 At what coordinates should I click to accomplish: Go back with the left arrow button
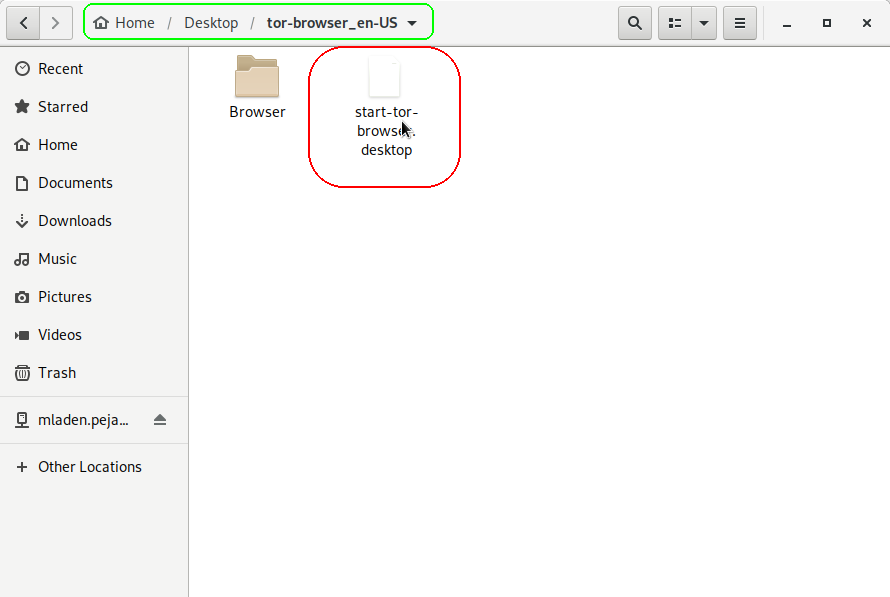click(23, 23)
